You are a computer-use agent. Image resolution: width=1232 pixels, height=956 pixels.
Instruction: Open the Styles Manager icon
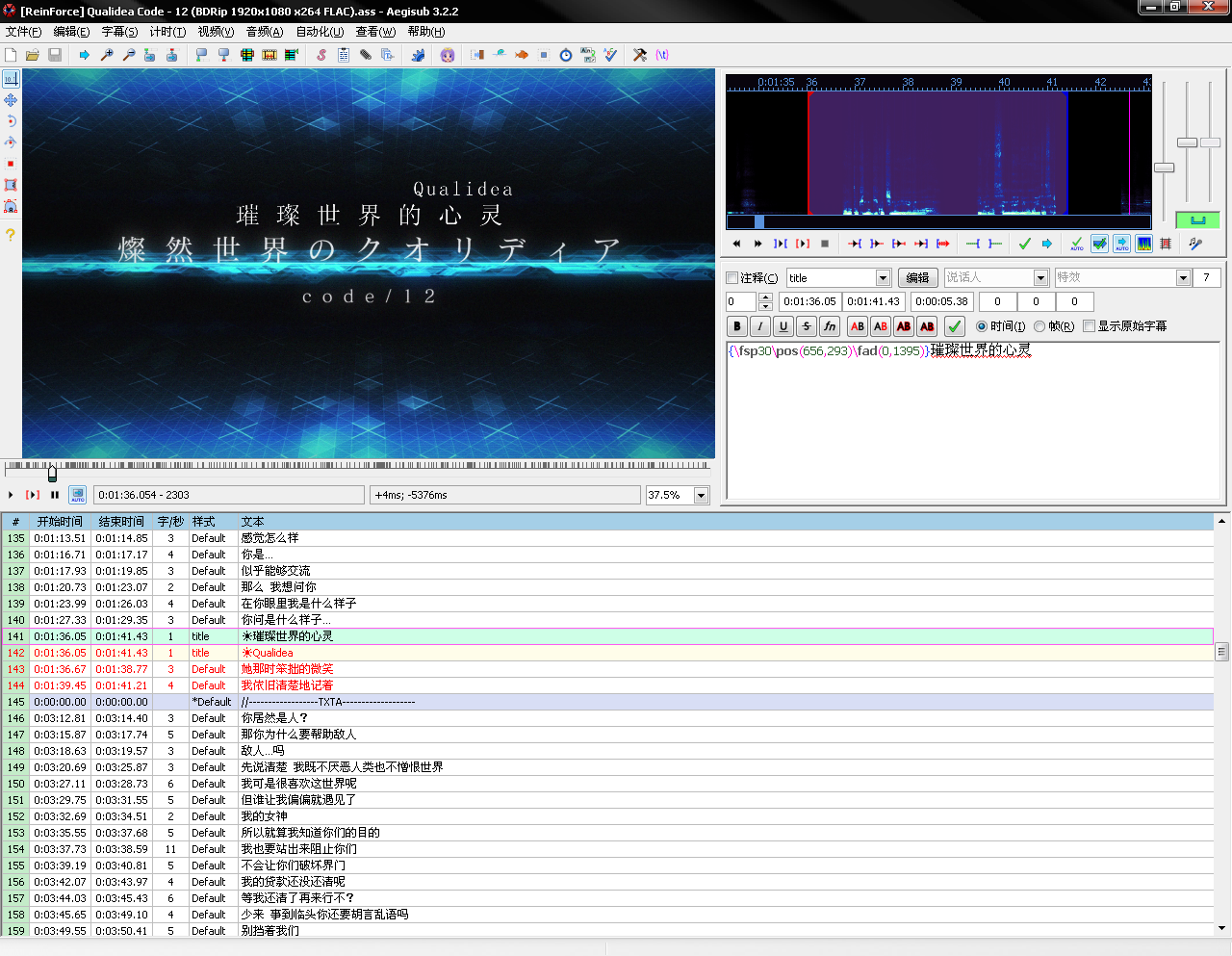pos(321,55)
